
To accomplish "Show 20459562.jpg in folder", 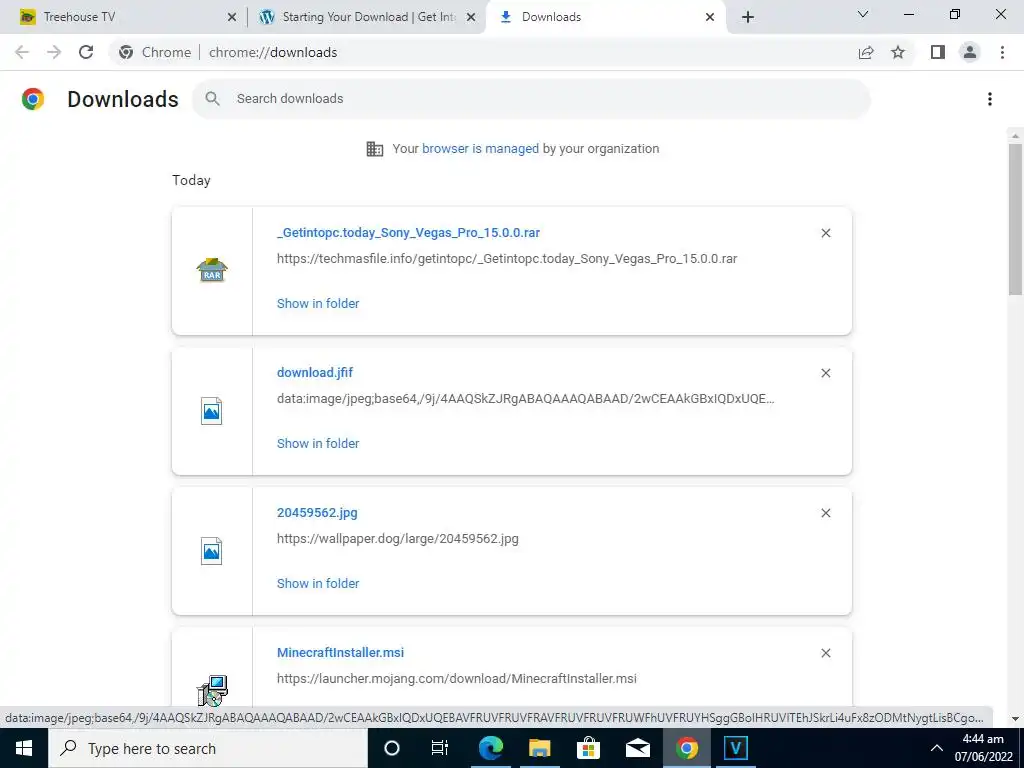I will point(318,584).
